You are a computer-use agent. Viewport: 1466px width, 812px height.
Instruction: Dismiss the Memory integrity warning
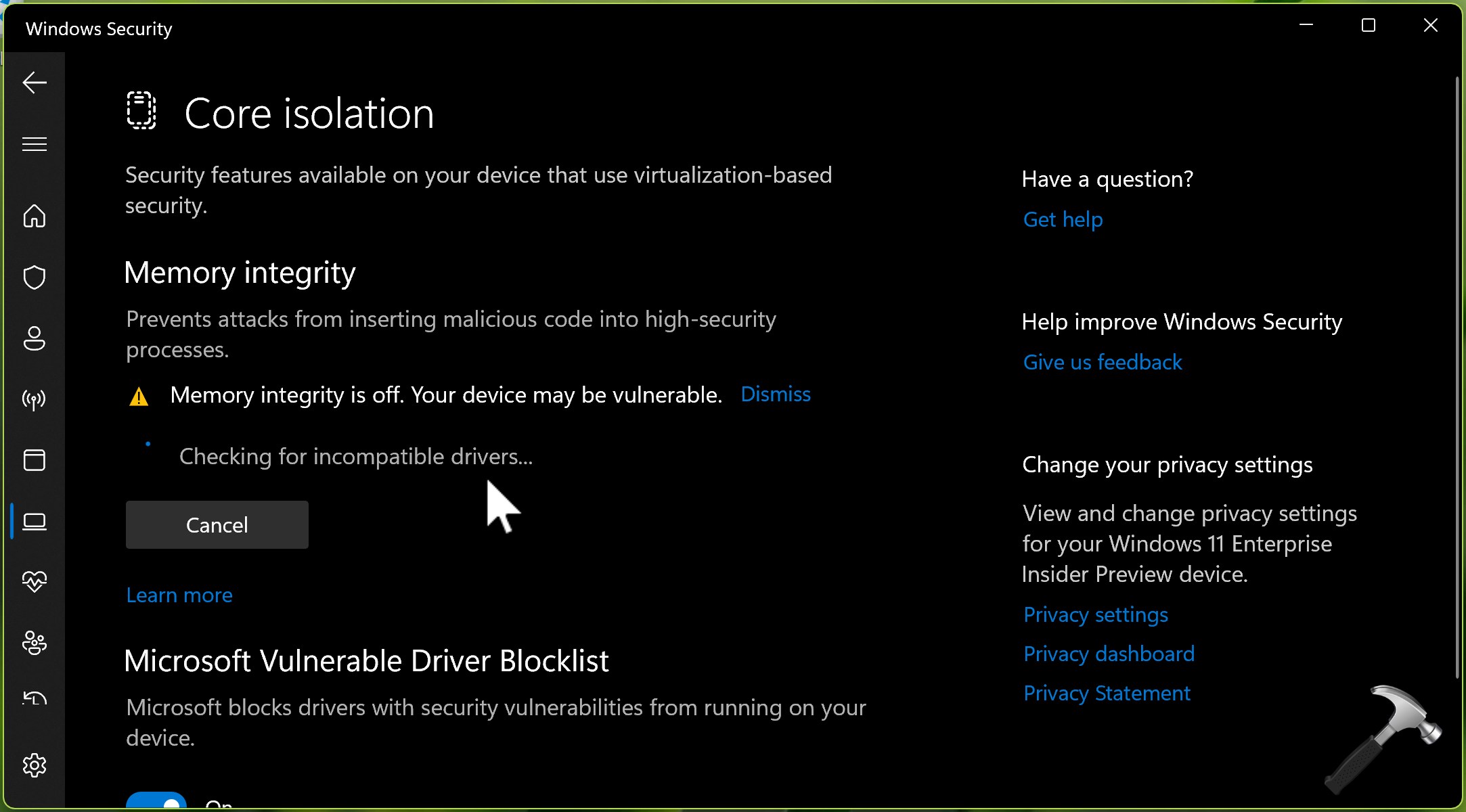775,394
